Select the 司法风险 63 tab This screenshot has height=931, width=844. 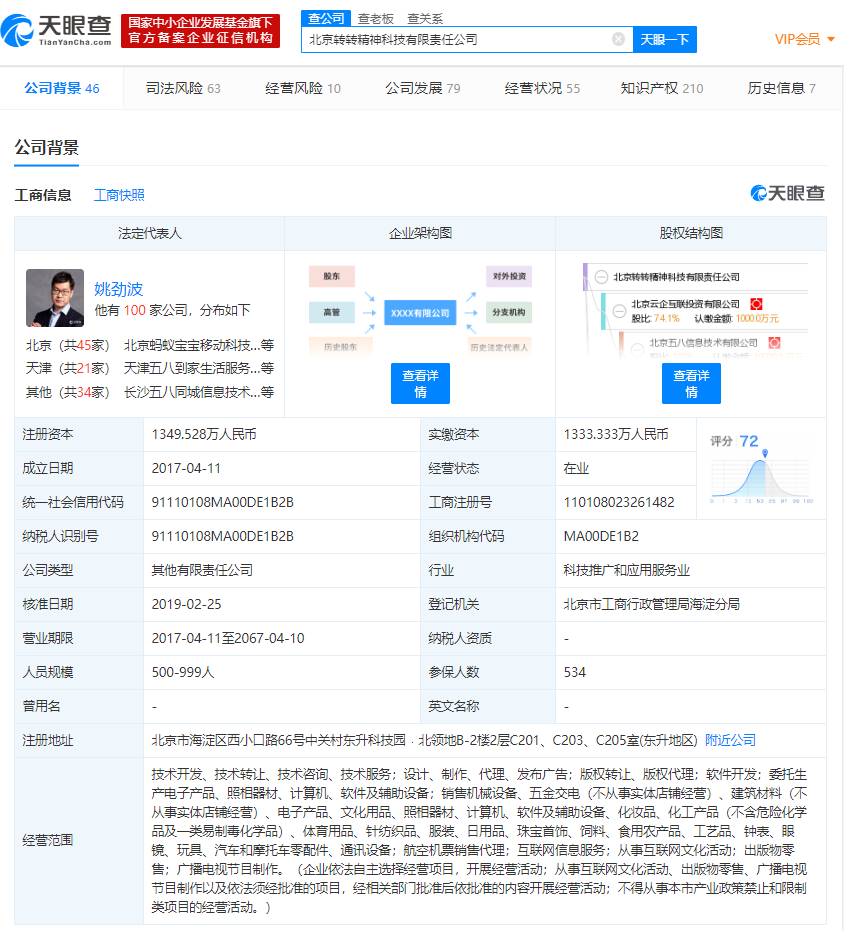pos(183,88)
